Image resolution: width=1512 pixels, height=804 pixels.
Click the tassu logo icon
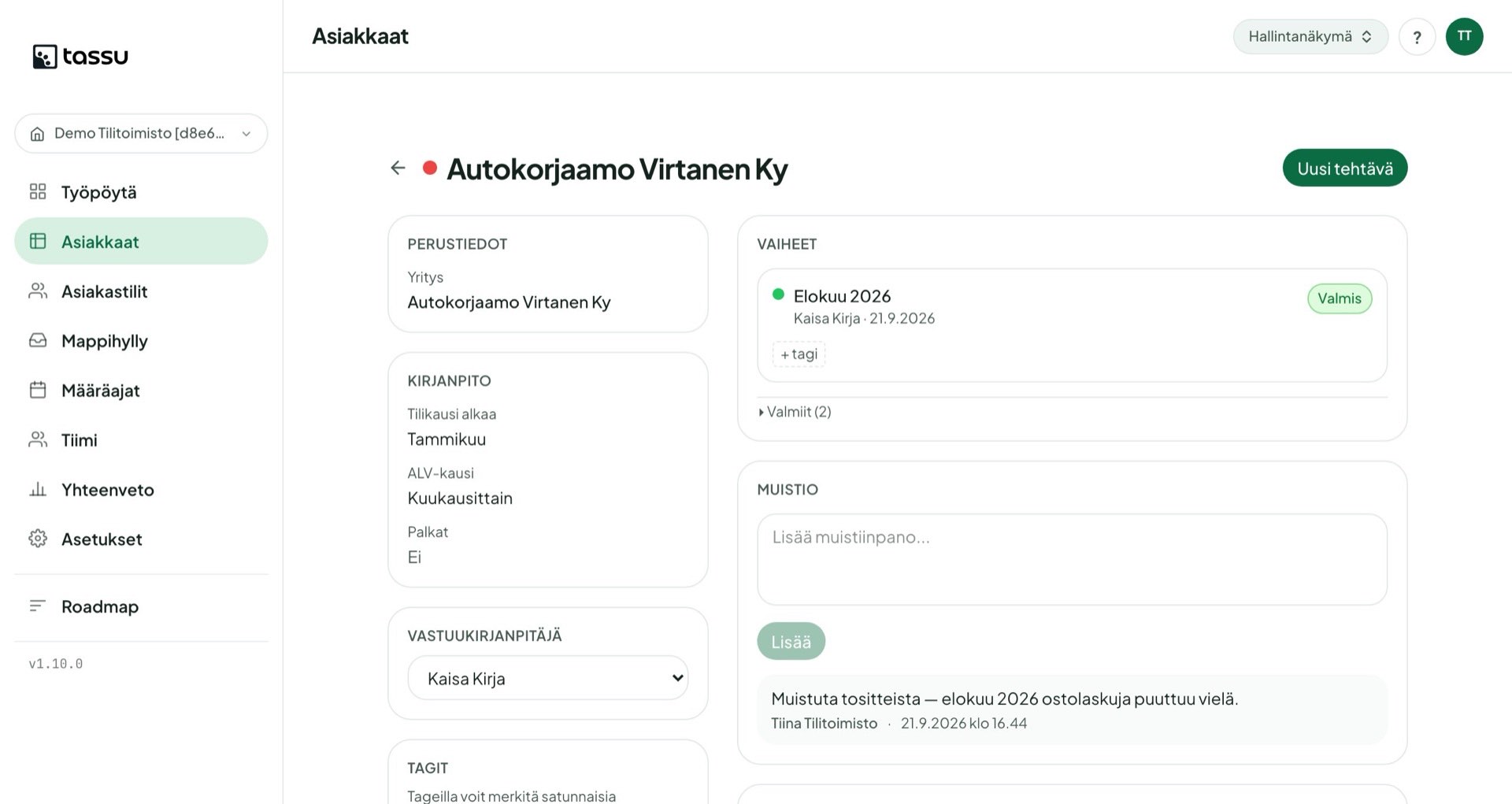point(45,57)
